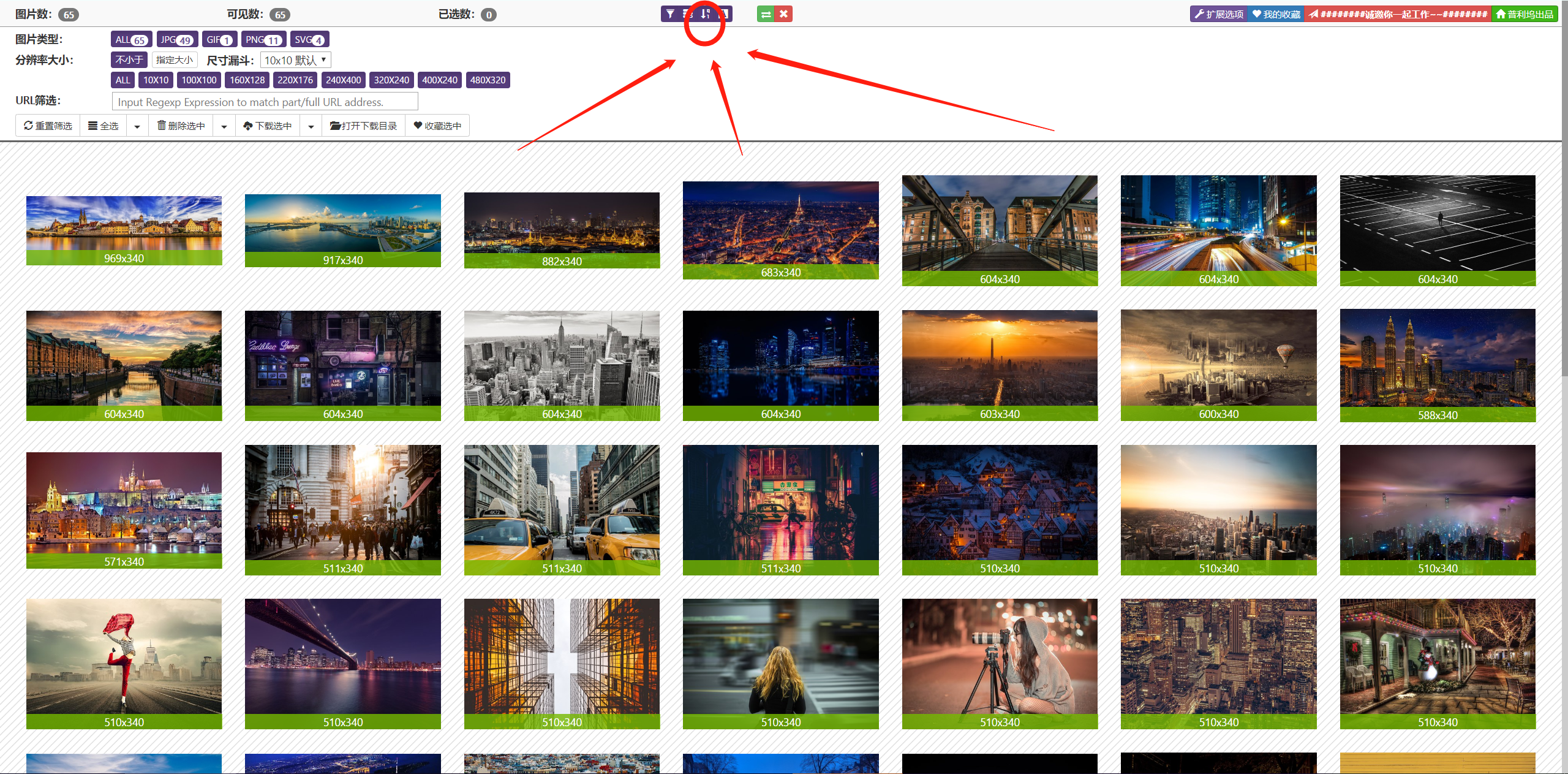Select the yellow taxis 511x340 thumbnail
This screenshot has height=774, width=1568.
[562, 510]
